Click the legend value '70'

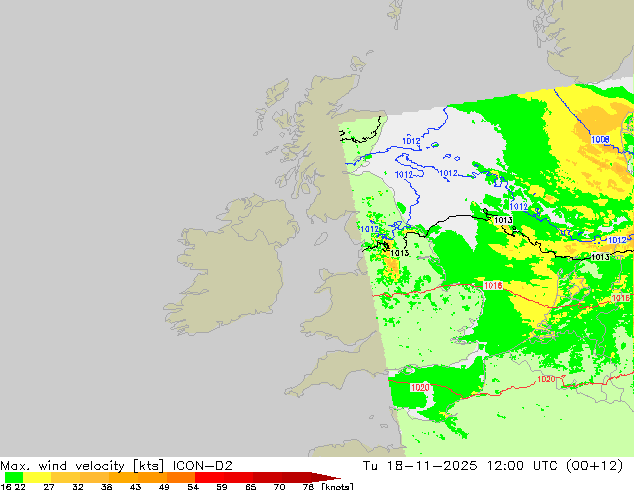[279, 486]
